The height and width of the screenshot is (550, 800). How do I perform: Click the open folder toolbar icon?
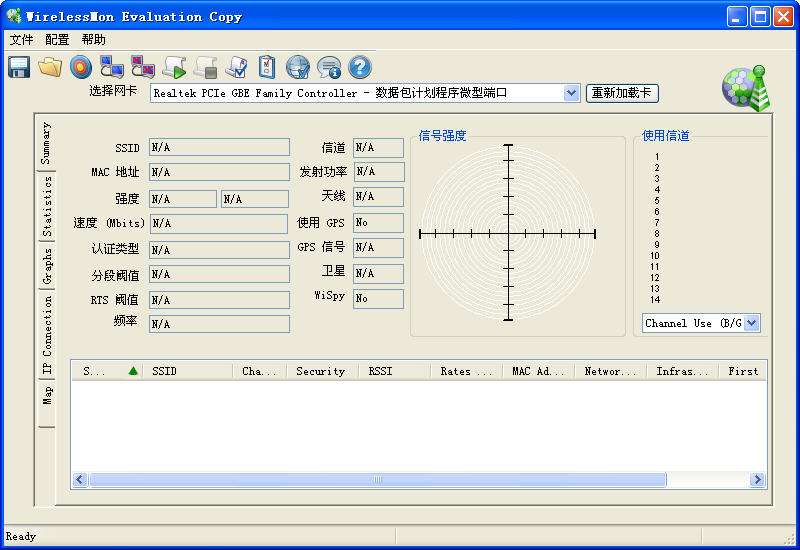click(50, 67)
